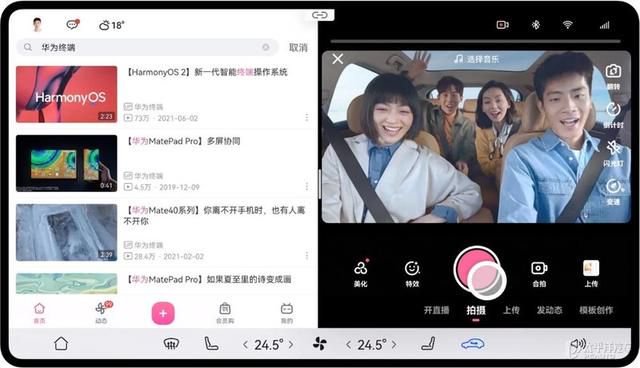The width and height of the screenshot is (640, 368).
Task: Switch to 拍摄 mode
Action: [476, 310]
